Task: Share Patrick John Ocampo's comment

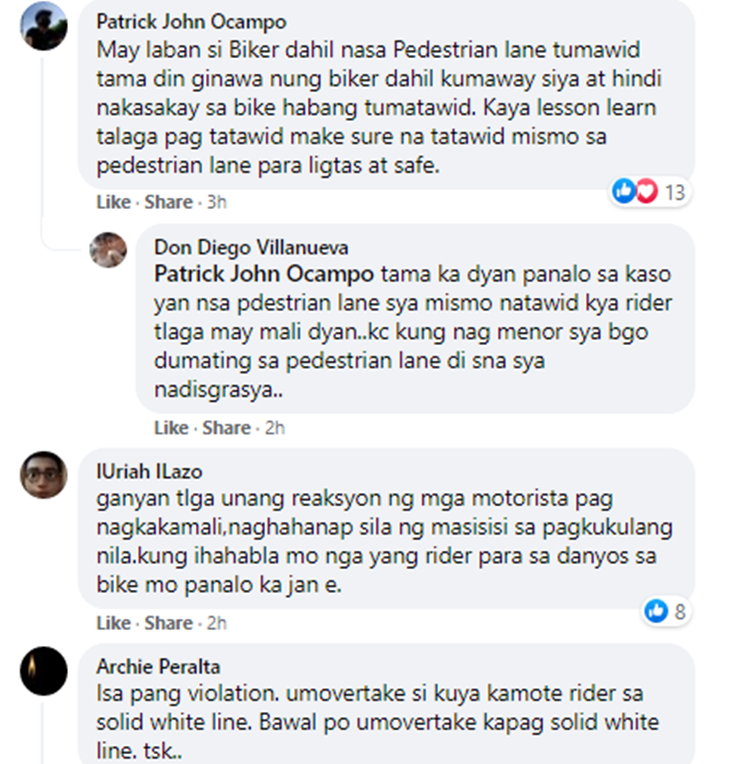Action: coord(169,202)
